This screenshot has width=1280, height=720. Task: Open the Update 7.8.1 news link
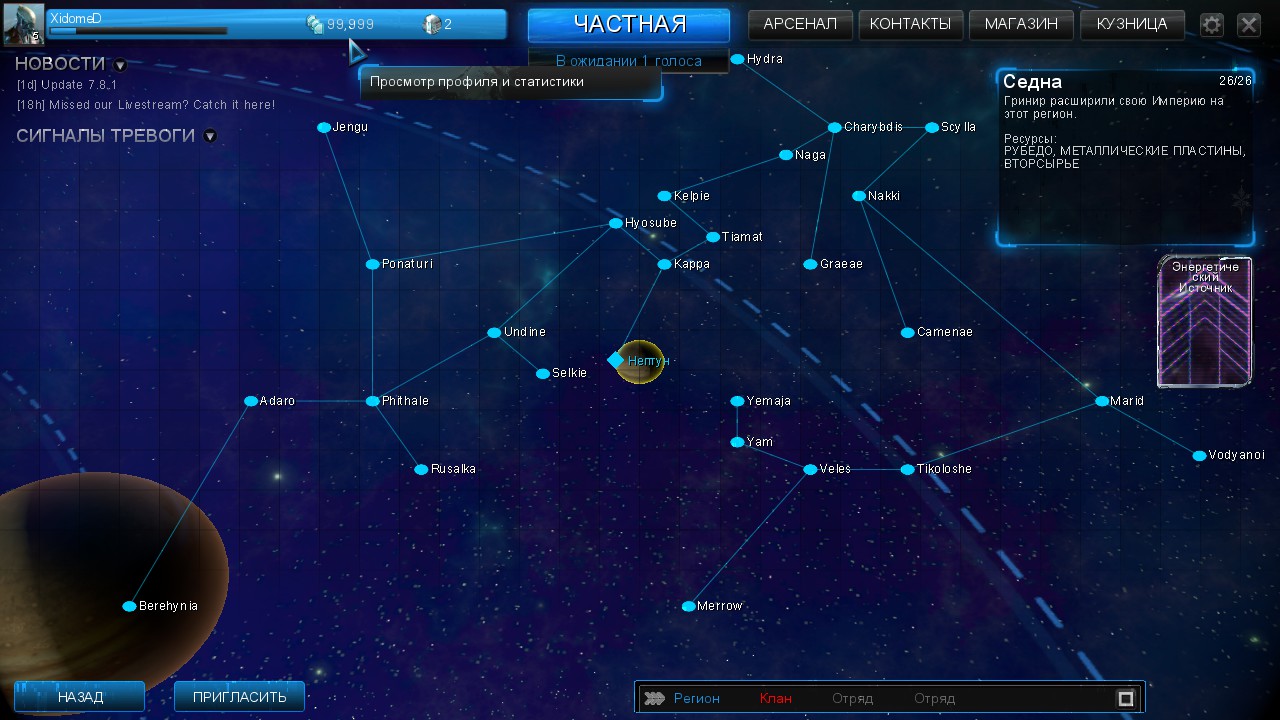67,86
